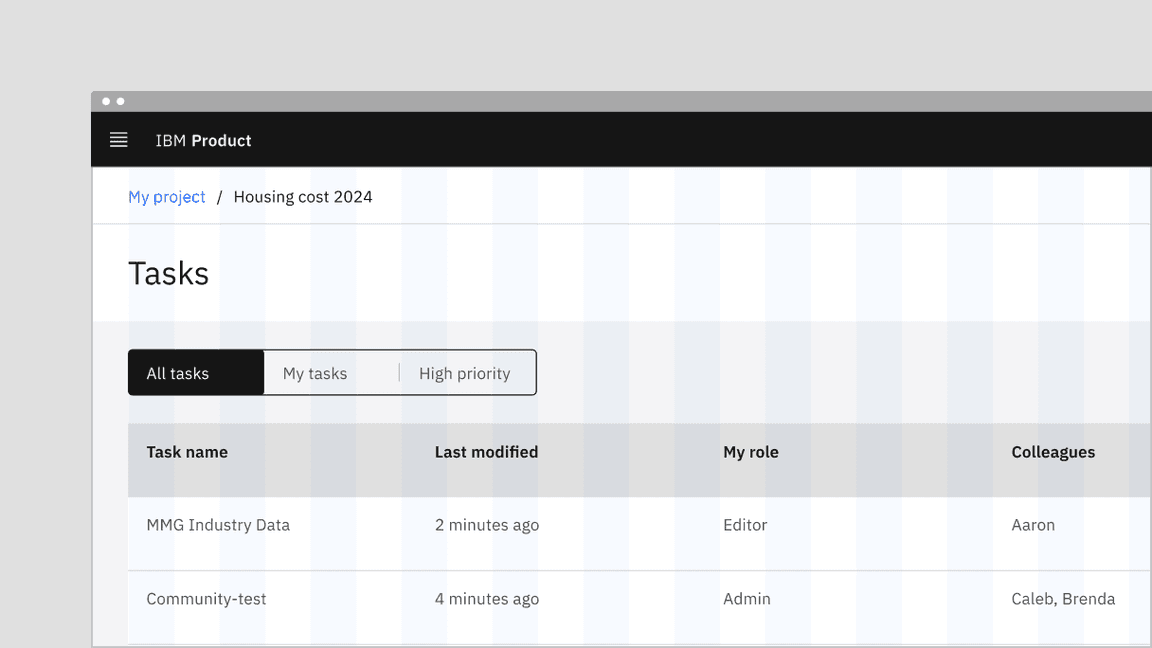Navigate back via 'My project' breadcrumb link

point(166,196)
